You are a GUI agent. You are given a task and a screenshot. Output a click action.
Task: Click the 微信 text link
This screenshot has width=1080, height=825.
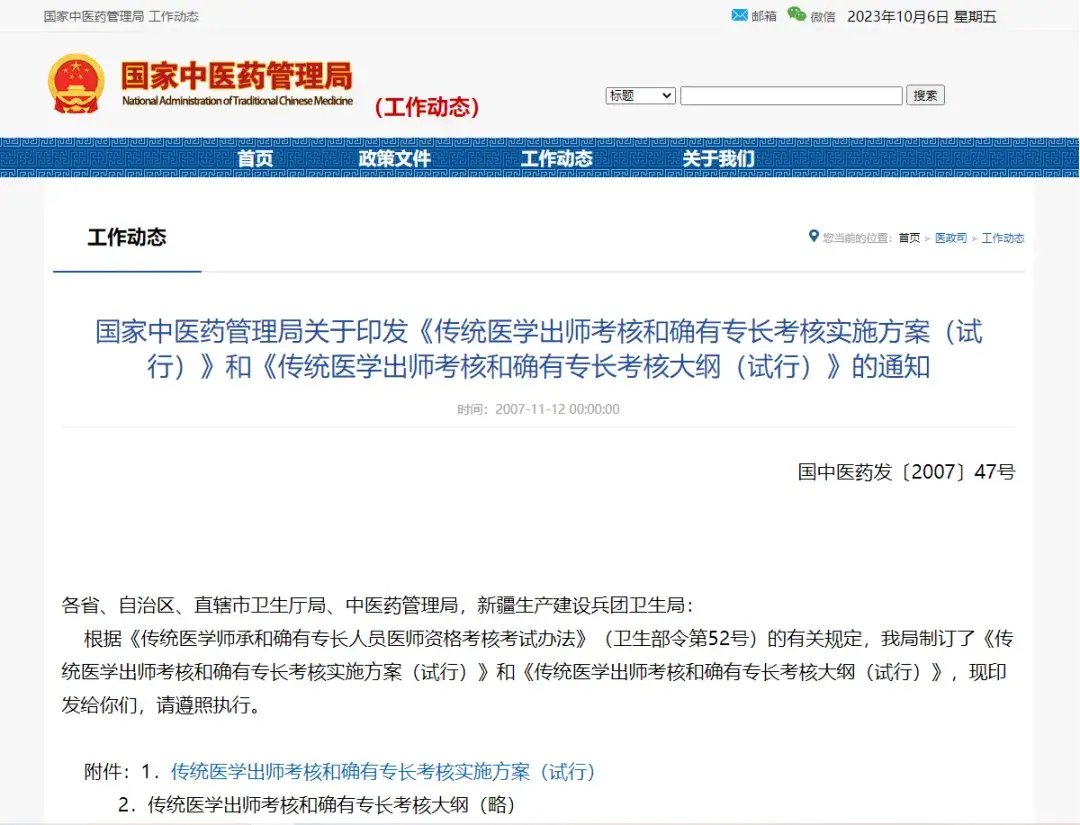tap(822, 16)
